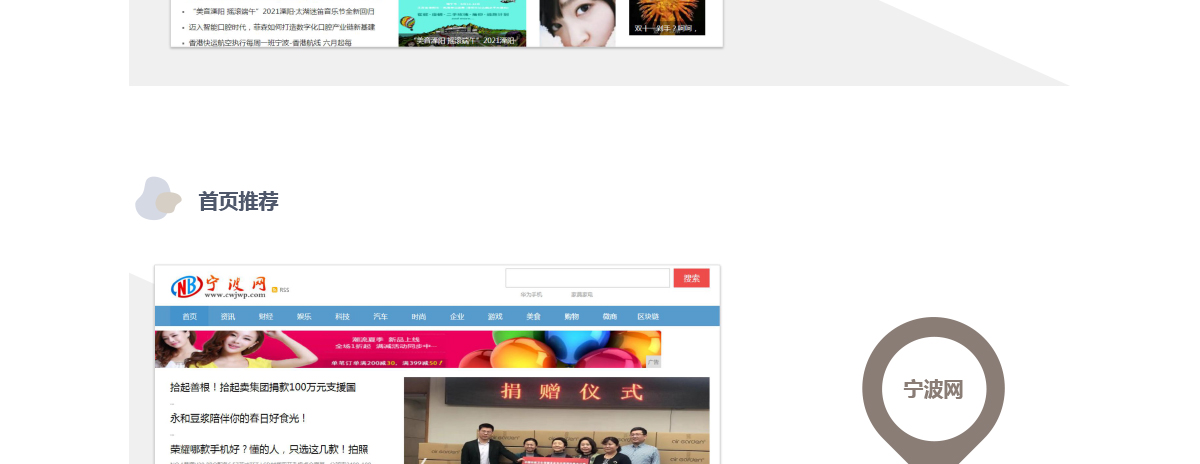Open headline 拾起卖集团捐款100万元
Screen dimensions: 1200x464
(263, 387)
